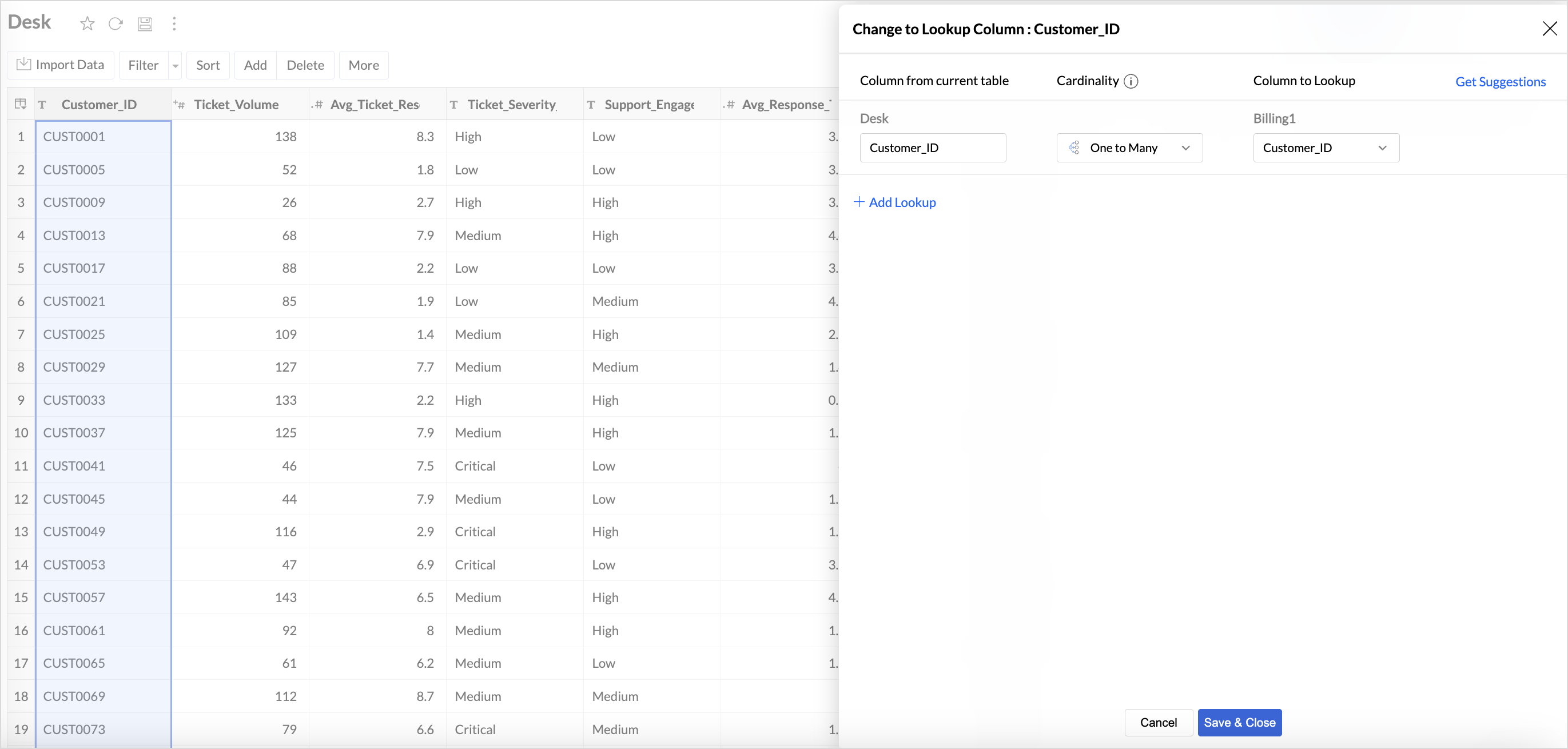Open the More menu in toolbar
1568x749 pixels.
pyautogui.click(x=363, y=65)
